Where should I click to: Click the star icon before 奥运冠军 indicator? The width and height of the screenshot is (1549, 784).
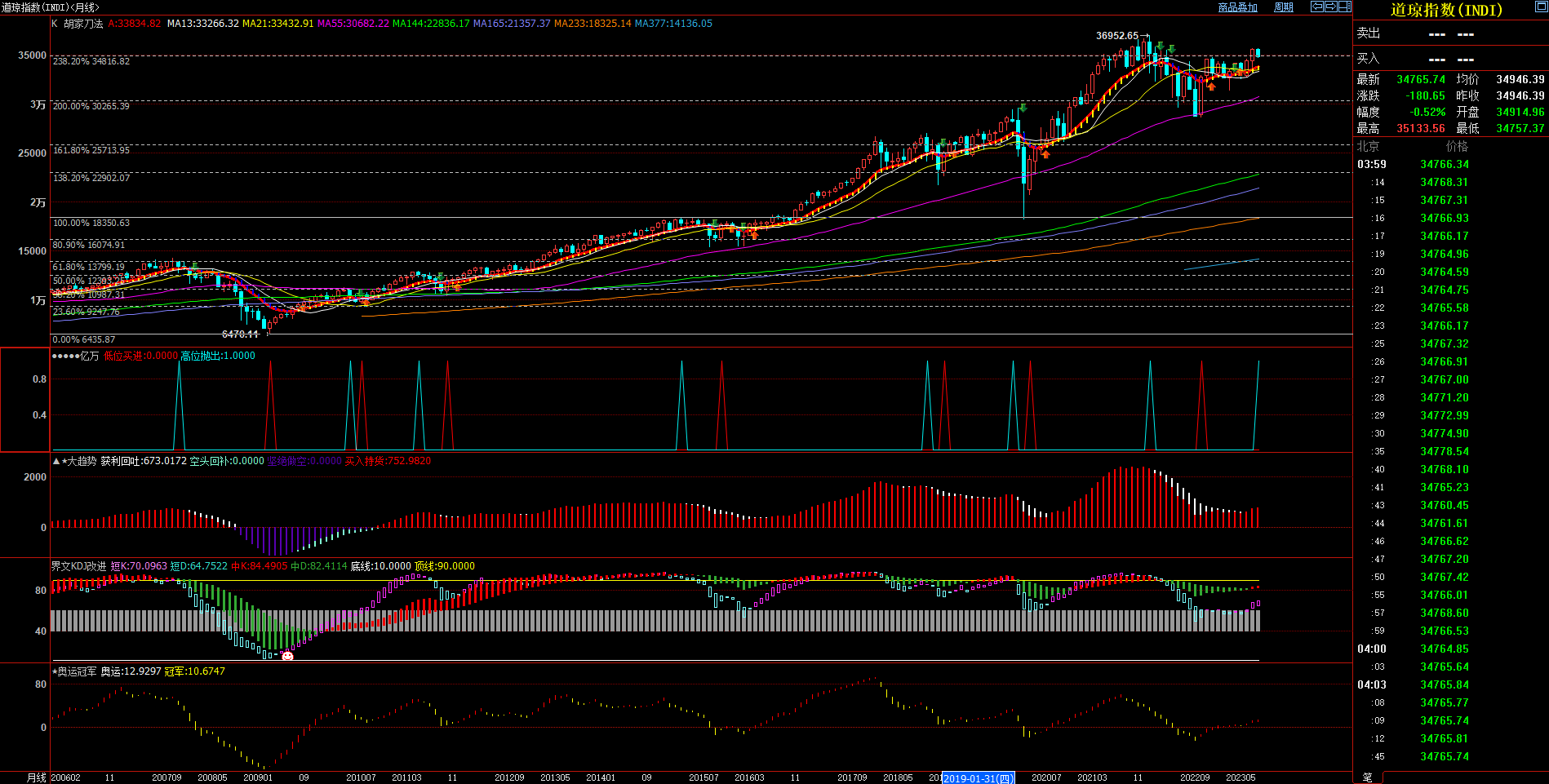click(x=55, y=671)
